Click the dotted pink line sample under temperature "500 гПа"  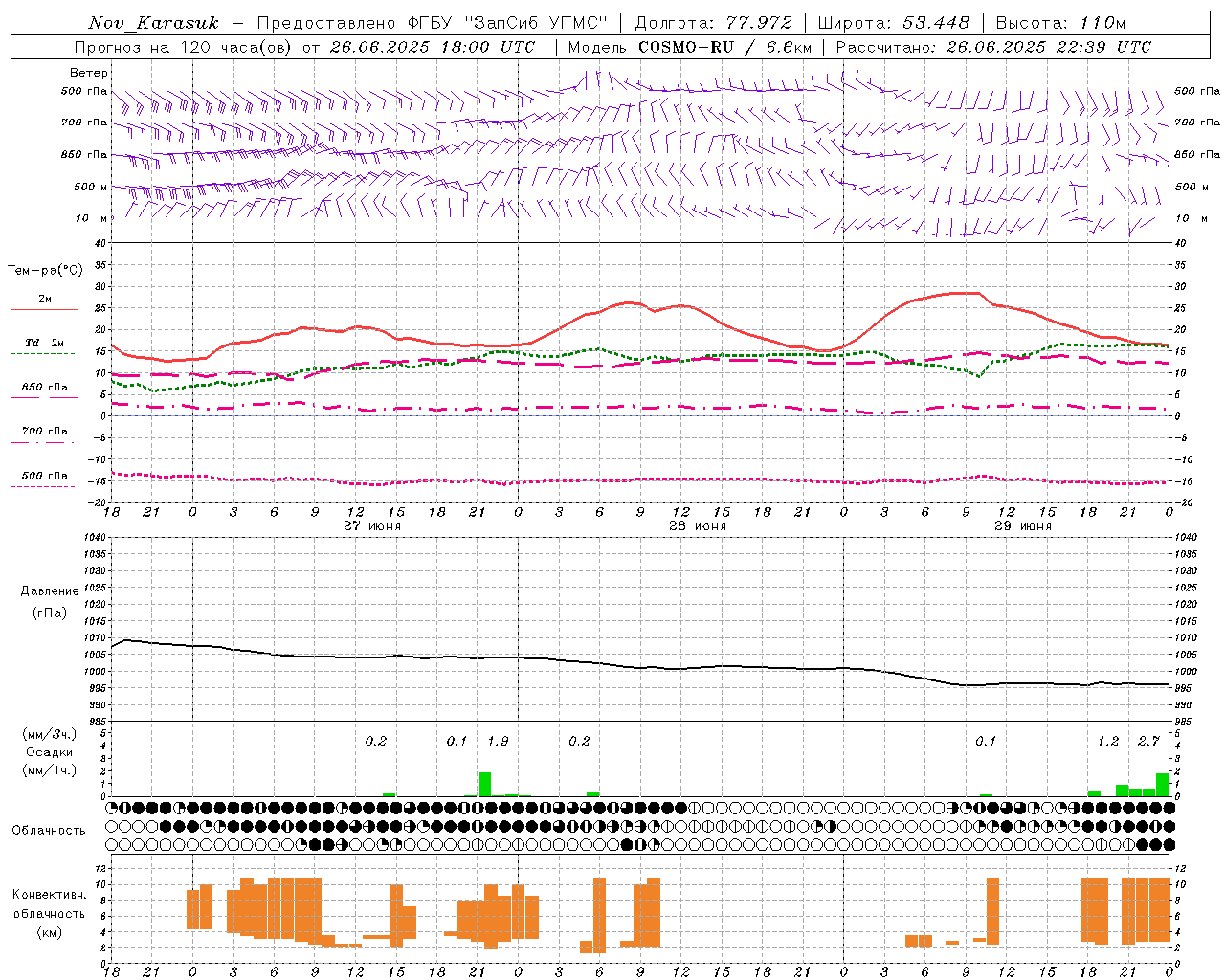click(42, 487)
